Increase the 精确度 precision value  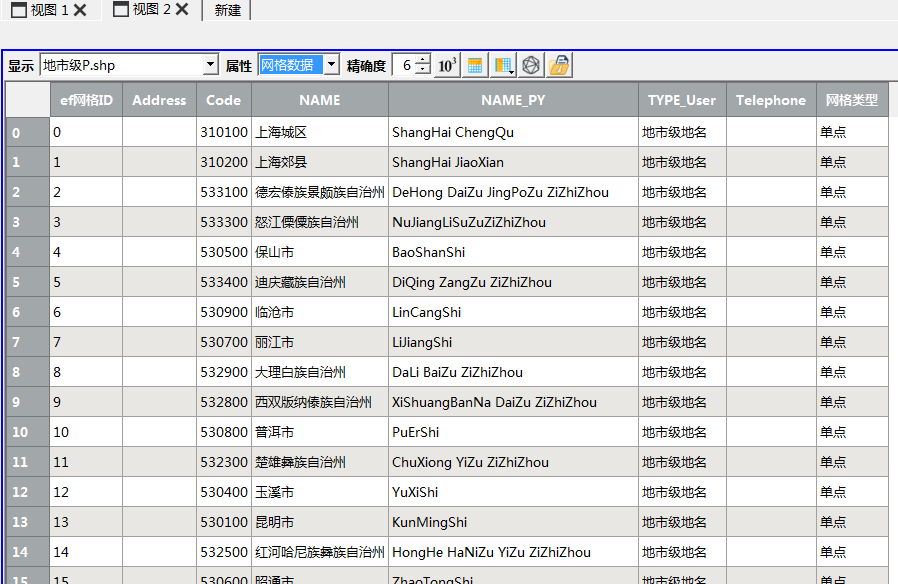click(424, 61)
